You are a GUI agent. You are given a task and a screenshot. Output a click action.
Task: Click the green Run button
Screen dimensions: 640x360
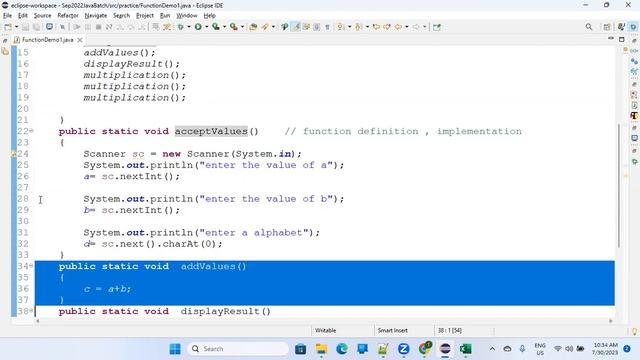pyautogui.click(x=198, y=27)
